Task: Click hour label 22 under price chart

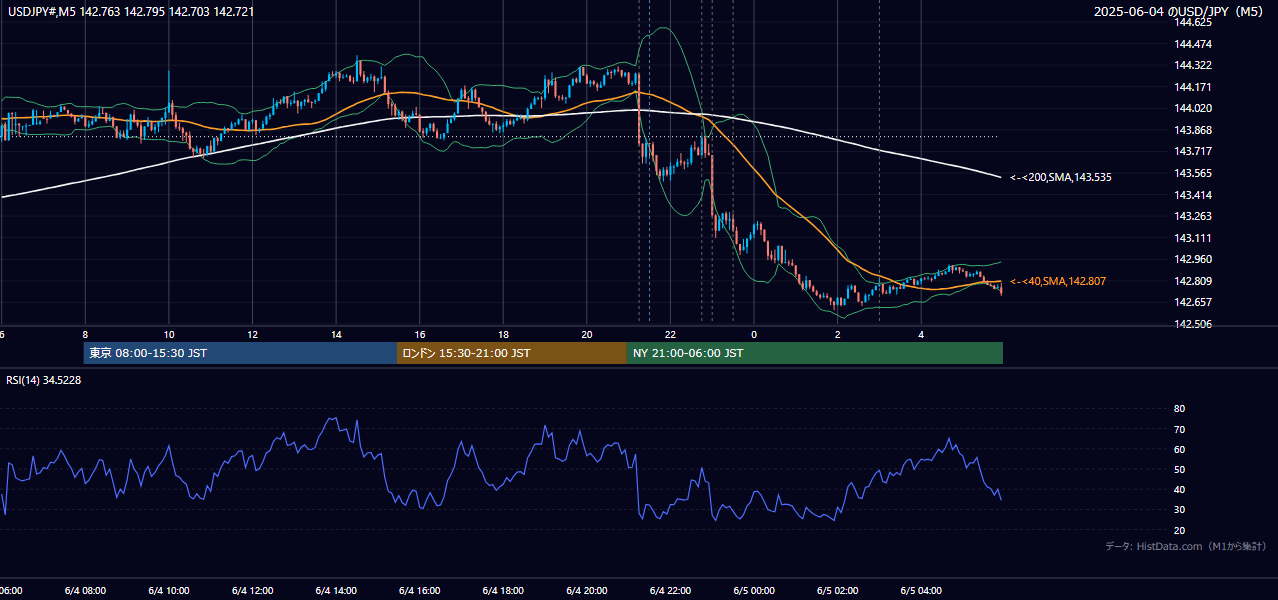Action: pos(670,335)
